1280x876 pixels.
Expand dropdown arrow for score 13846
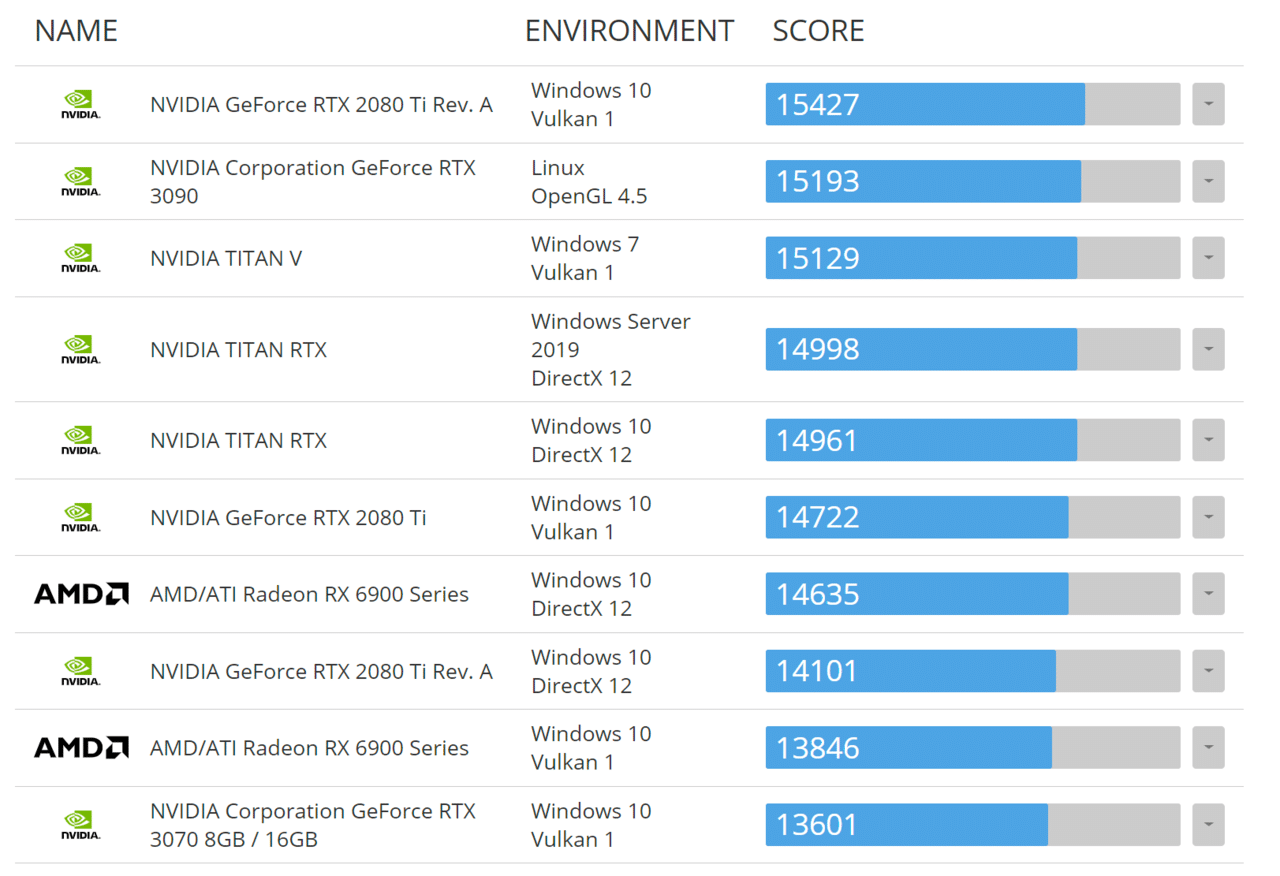click(1208, 748)
